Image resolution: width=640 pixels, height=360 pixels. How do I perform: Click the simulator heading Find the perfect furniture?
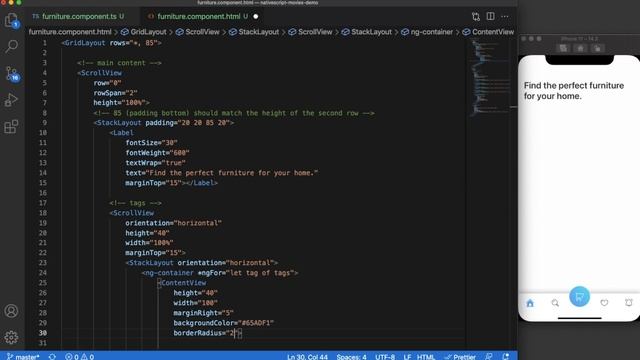pyautogui.click(x=574, y=91)
